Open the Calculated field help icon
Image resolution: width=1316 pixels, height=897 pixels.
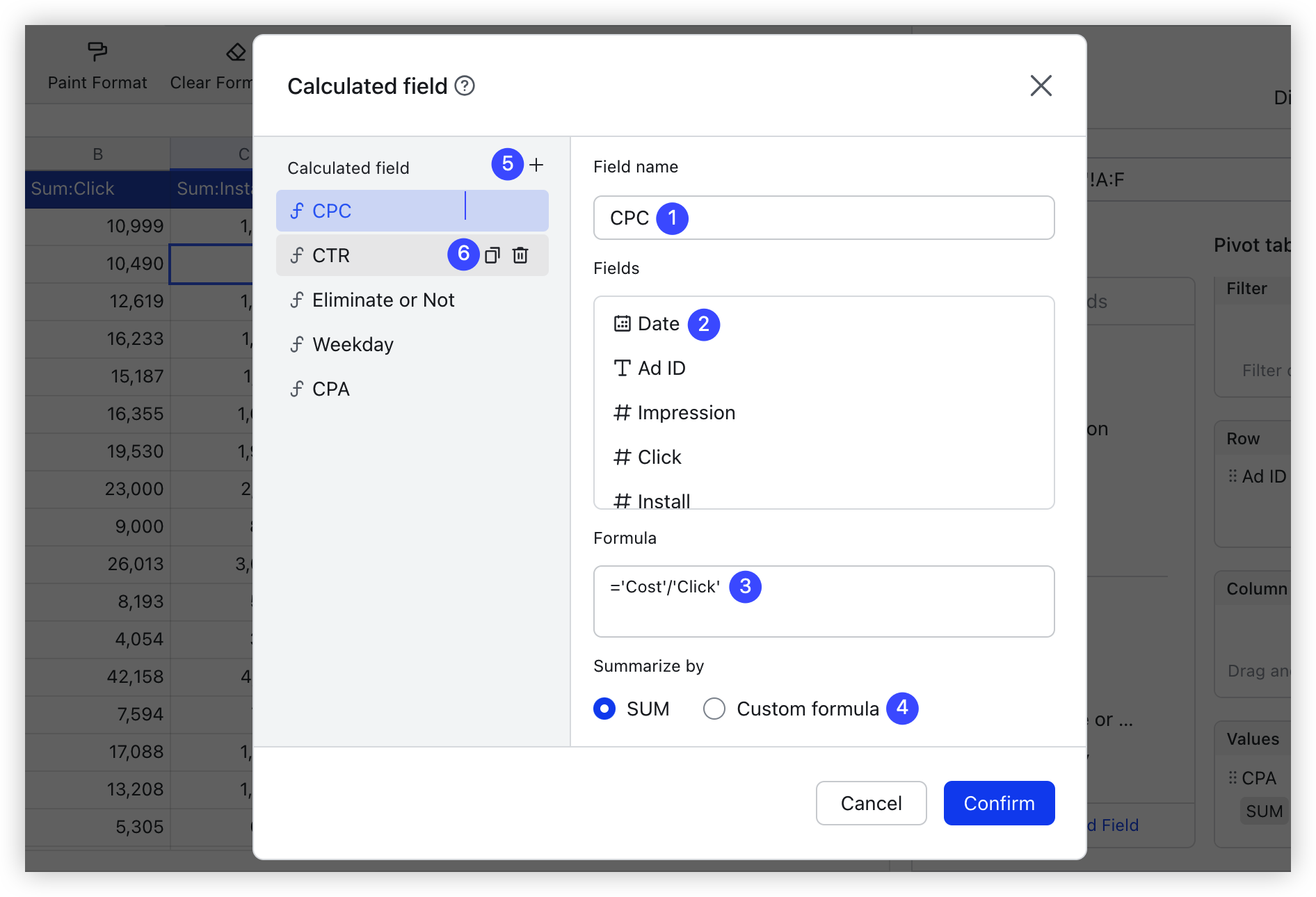point(465,86)
